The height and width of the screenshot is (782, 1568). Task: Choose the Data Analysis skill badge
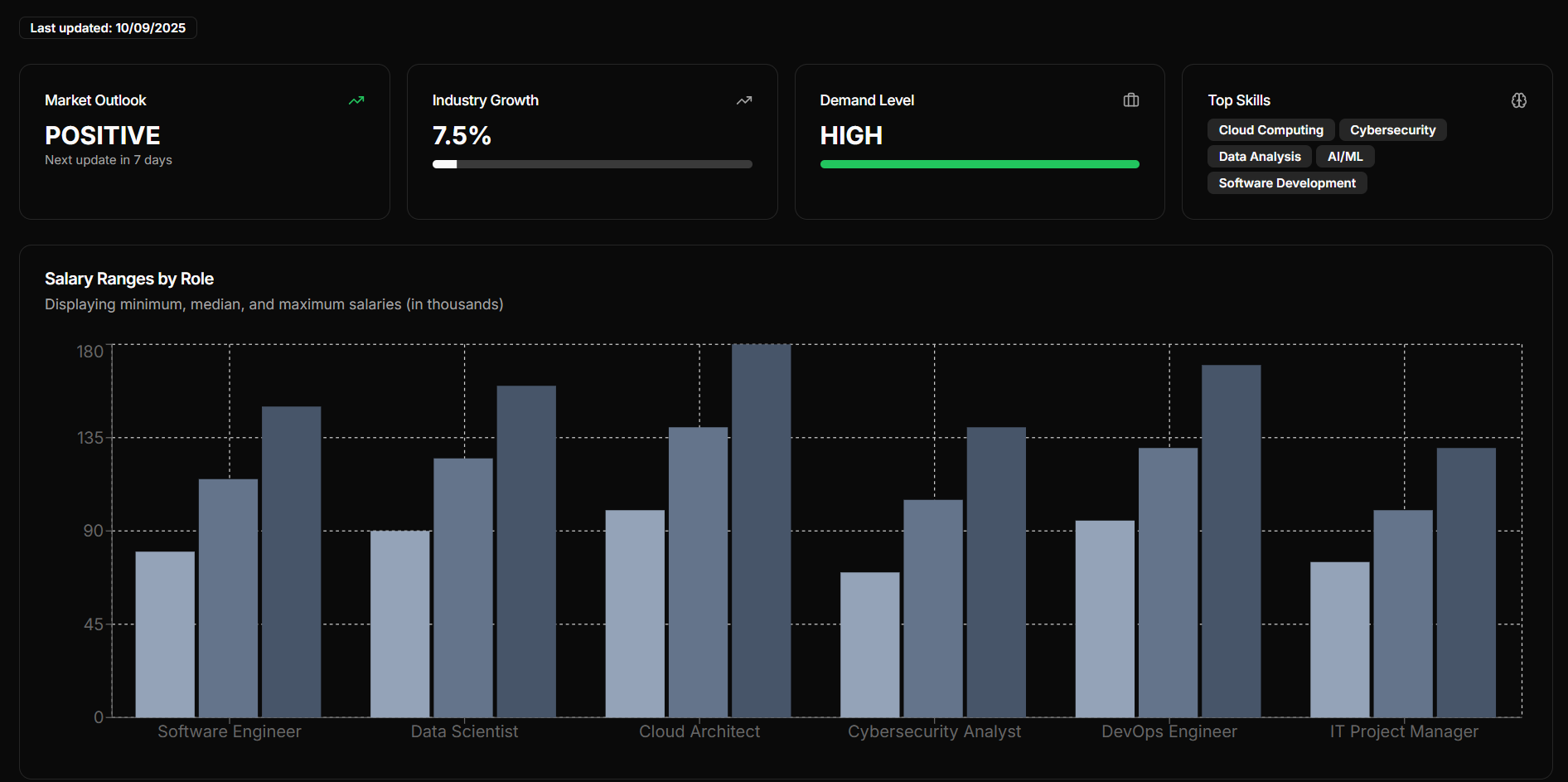[1259, 157]
